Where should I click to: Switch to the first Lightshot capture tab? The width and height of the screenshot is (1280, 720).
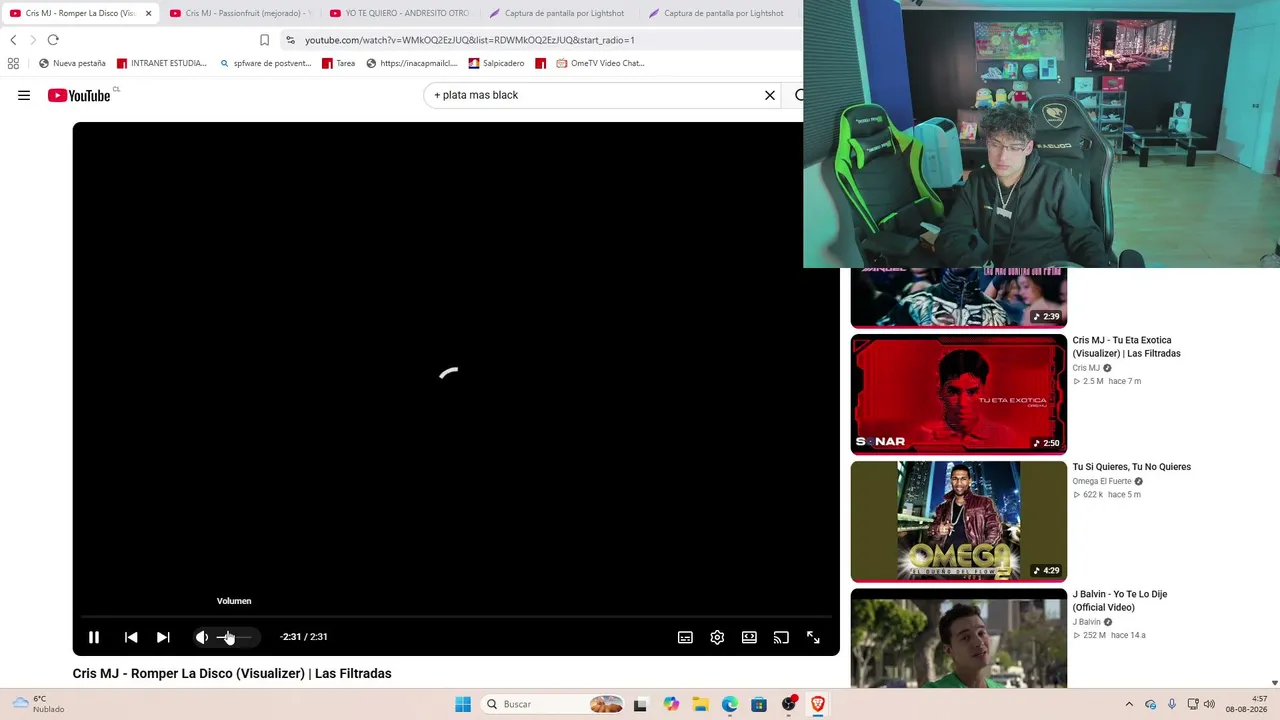558,13
